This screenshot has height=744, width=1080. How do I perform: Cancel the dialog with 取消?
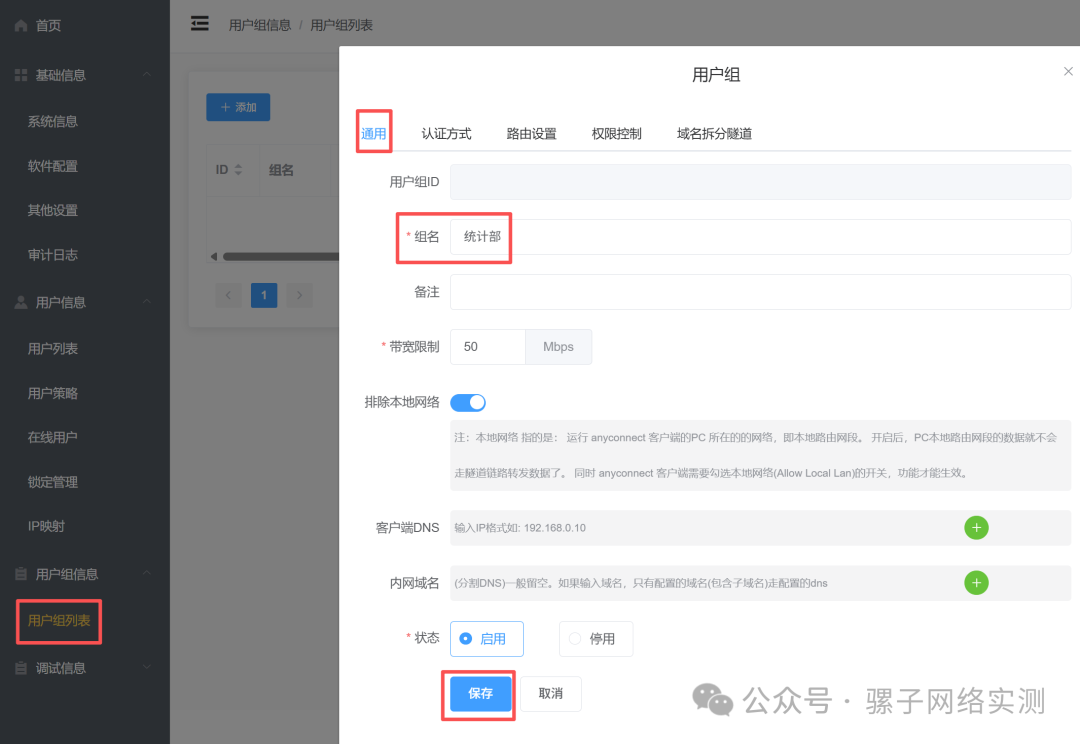pyautogui.click(x=550, y=692)
